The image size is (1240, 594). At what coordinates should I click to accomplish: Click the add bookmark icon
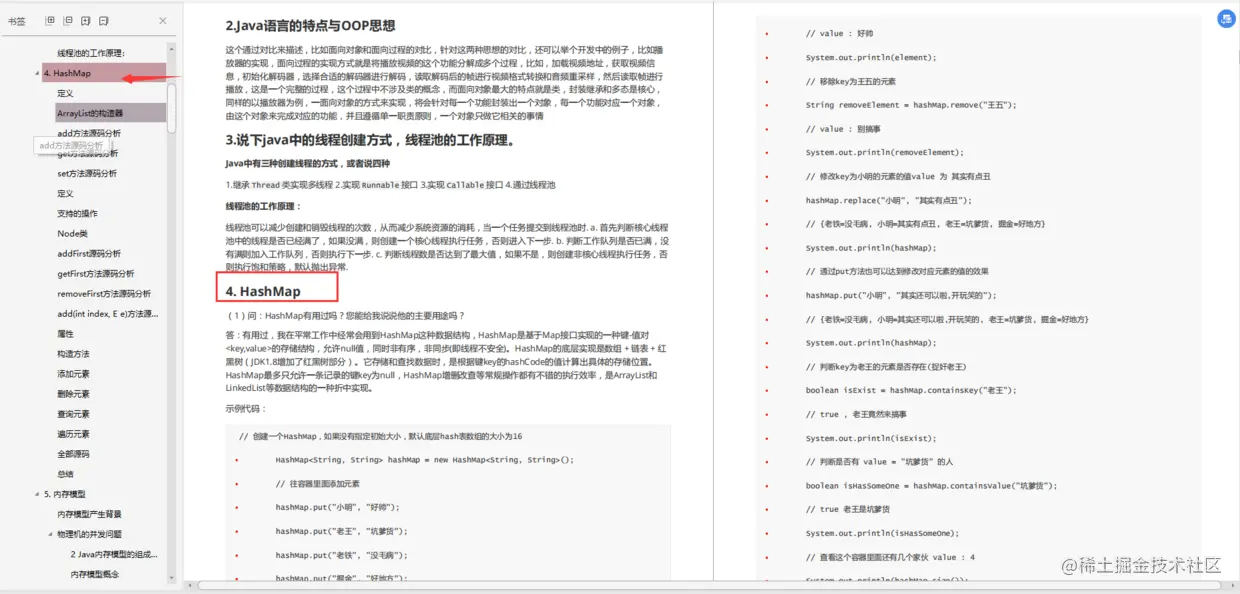(x=86, y=20)
